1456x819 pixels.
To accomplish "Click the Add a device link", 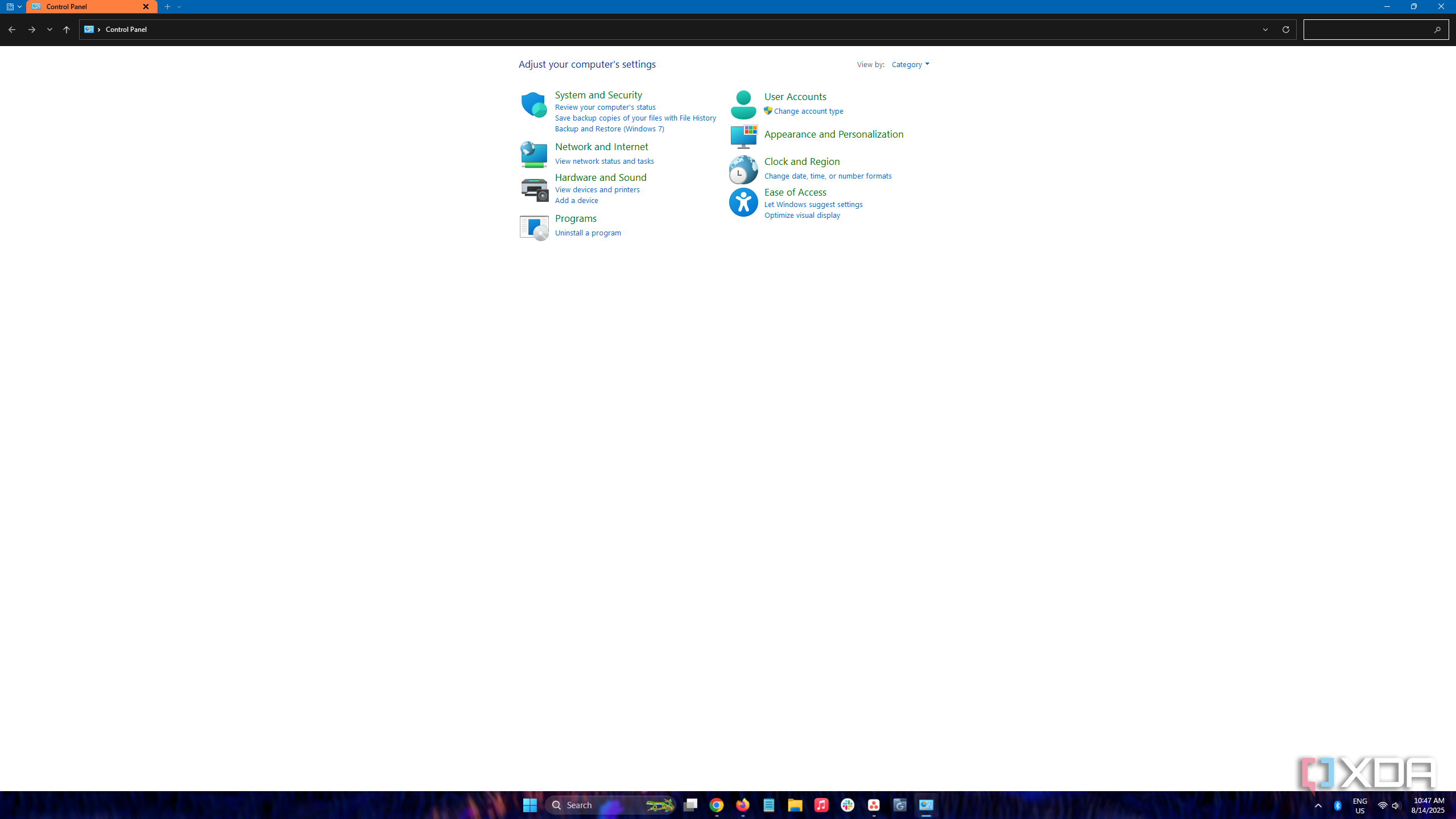I will 577,200.
